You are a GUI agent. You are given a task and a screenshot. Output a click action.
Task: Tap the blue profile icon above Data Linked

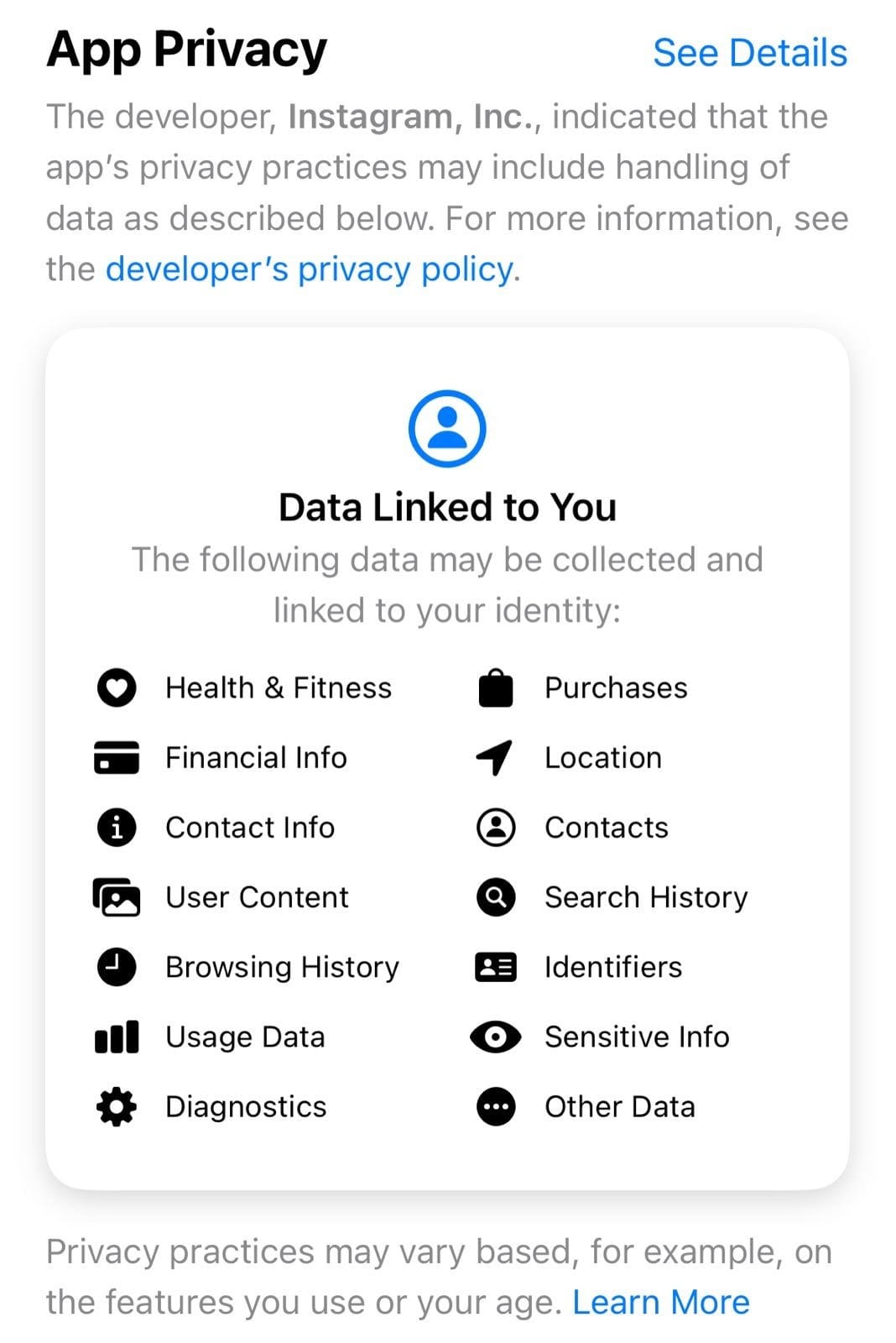[x=447, y=428]
